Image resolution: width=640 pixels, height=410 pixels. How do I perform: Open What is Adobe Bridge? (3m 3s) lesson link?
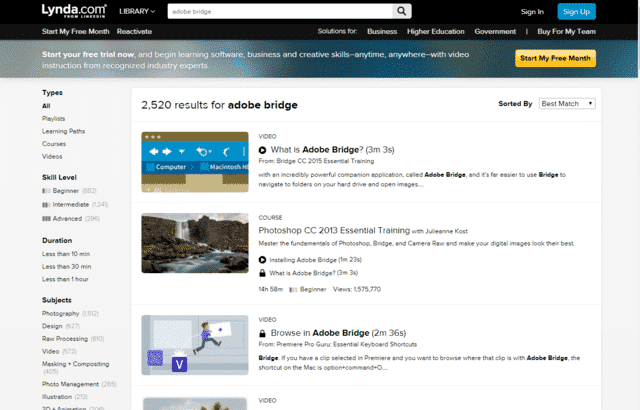[x=313, y=273]
